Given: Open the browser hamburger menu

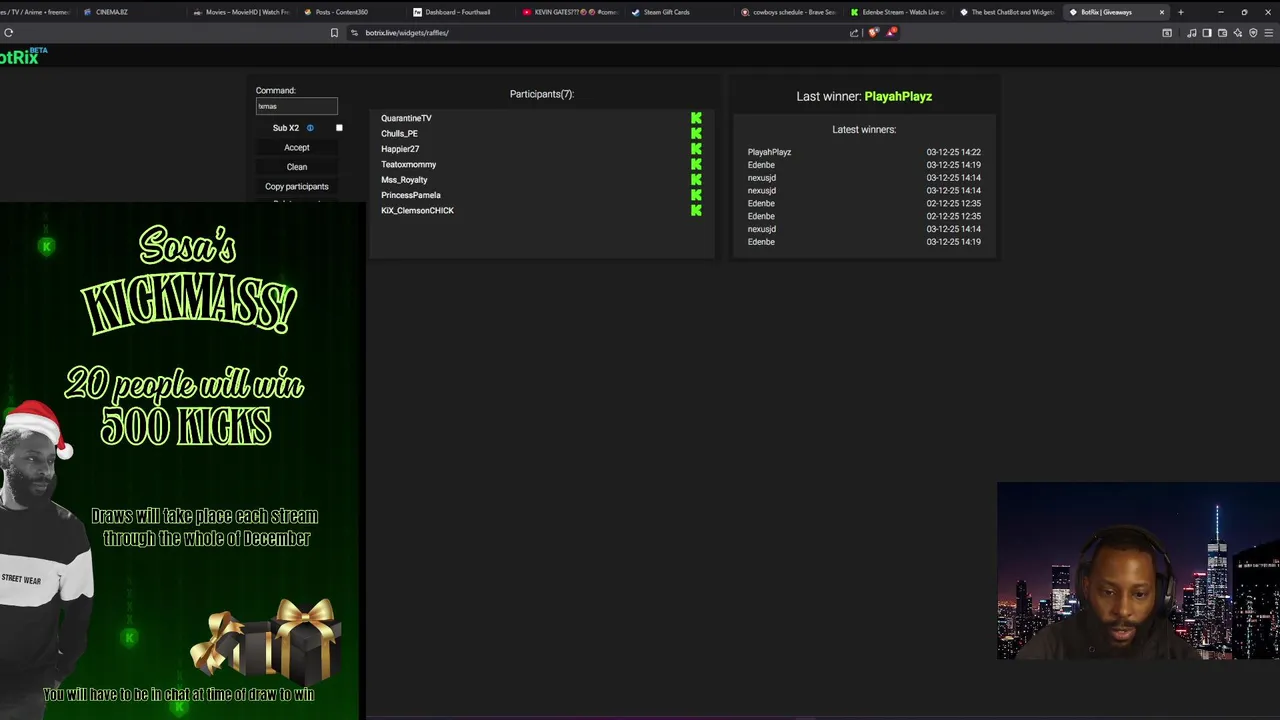Looking at the screenshot, I should pyautogui.click(x=1269, y=33).
